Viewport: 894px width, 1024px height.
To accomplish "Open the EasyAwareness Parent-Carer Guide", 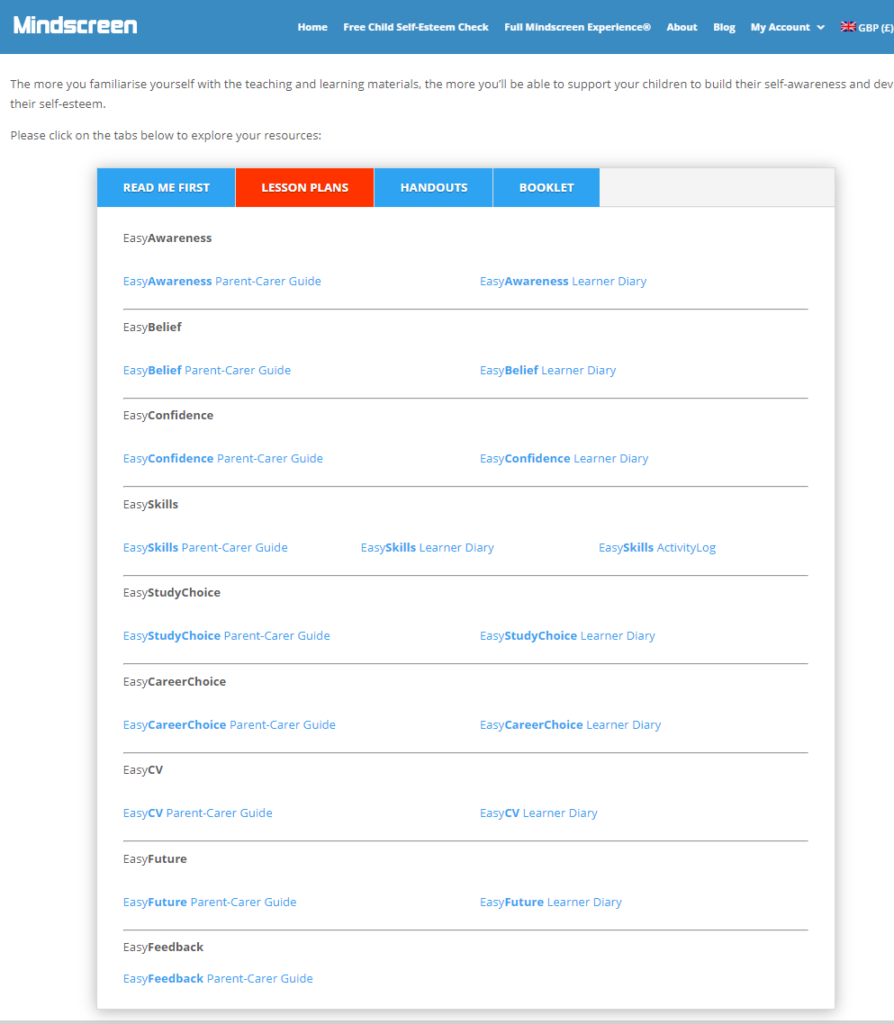I will (x=221, y=281).
